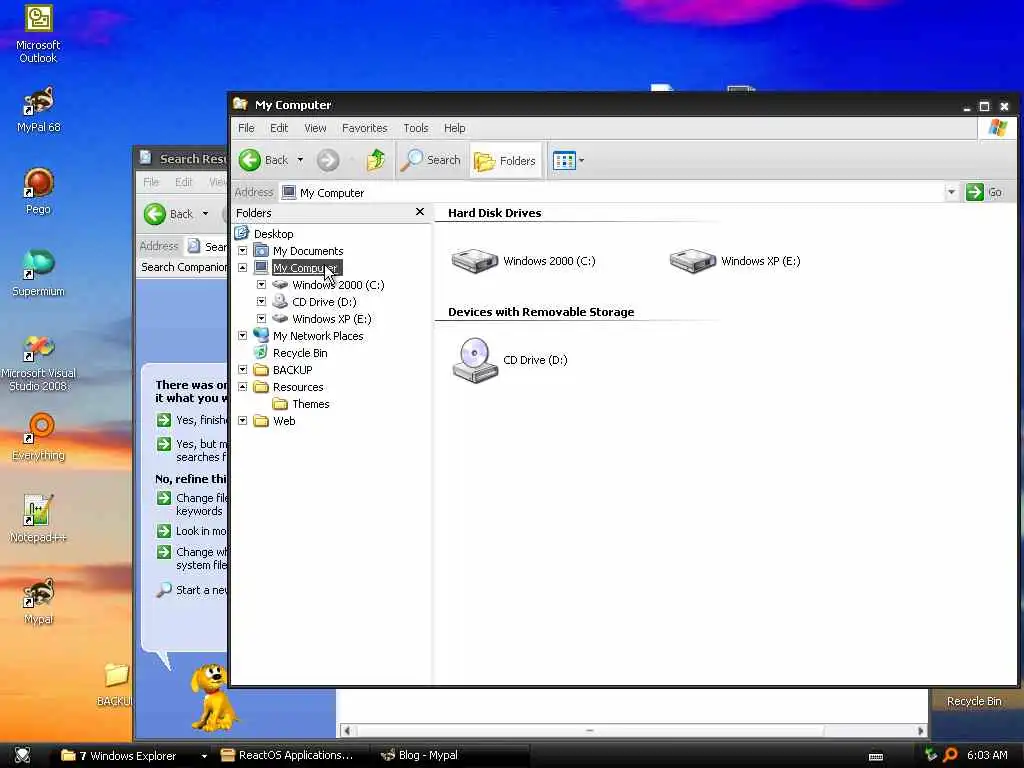1024x768 pixels.
Task: Open the File menu in My Computer
Action: click(246, 128)
